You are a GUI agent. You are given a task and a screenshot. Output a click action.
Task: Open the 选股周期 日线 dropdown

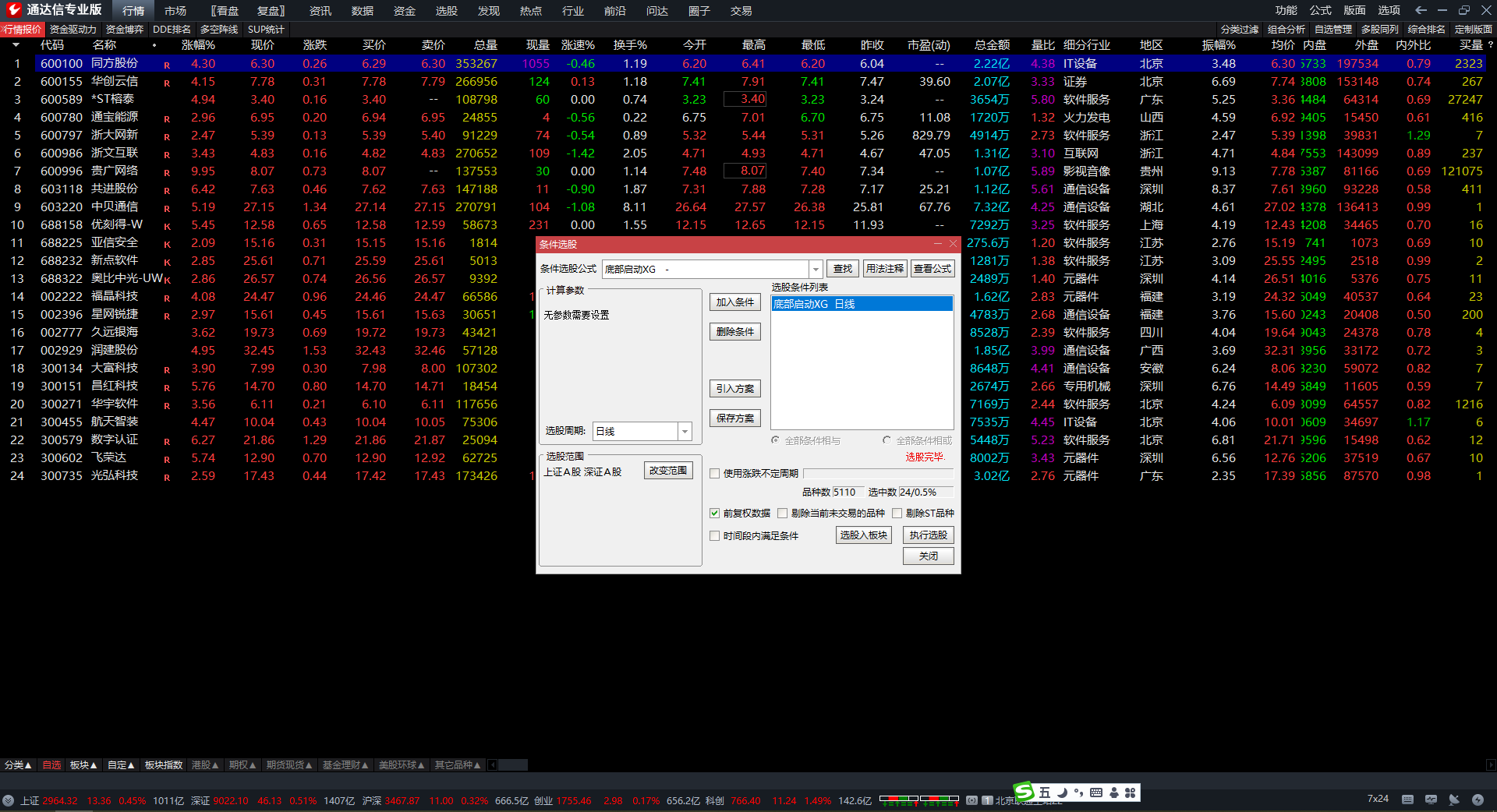(x=685, y=431)
